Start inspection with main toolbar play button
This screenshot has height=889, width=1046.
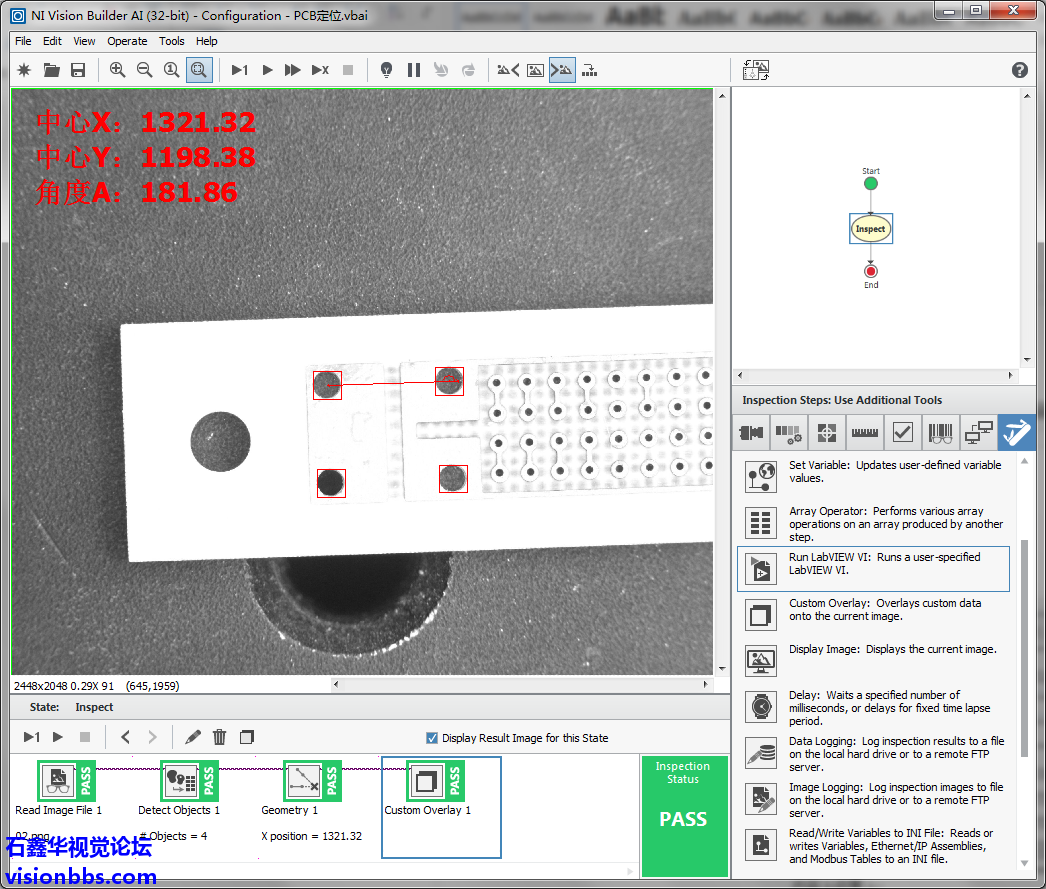click(x=268, y=70)
